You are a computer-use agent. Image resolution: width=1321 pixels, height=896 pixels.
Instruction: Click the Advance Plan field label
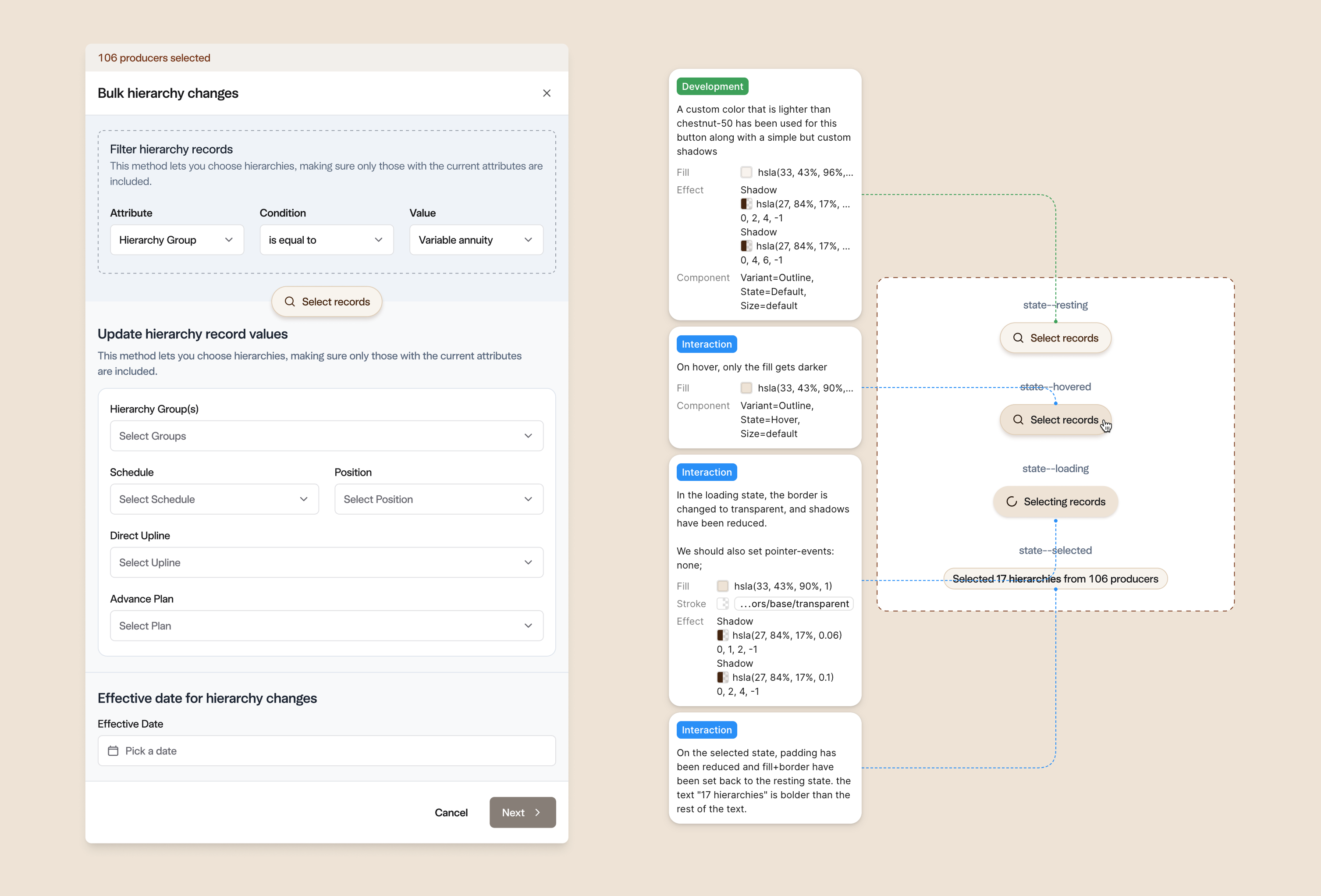click(x=142, y=599)
